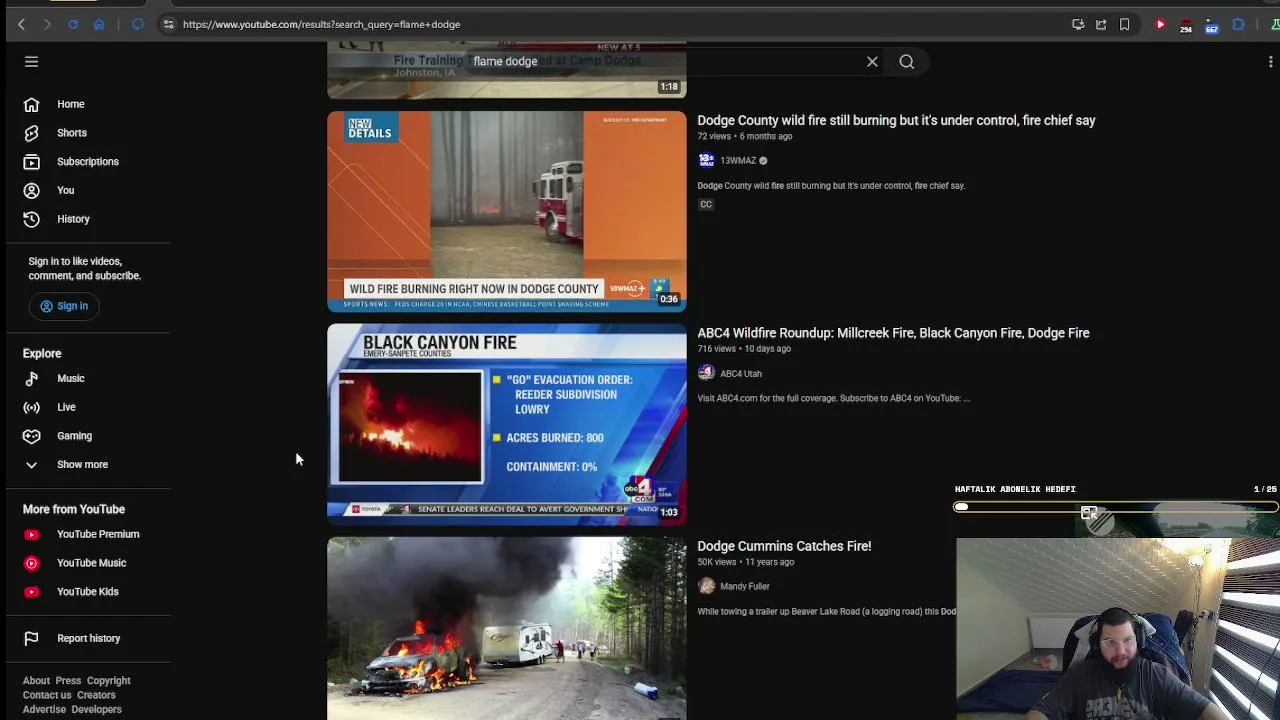The image size is (1280, 720).
Task: Click the '72 views • 6 months ago' text
Action: coord(745,136)
